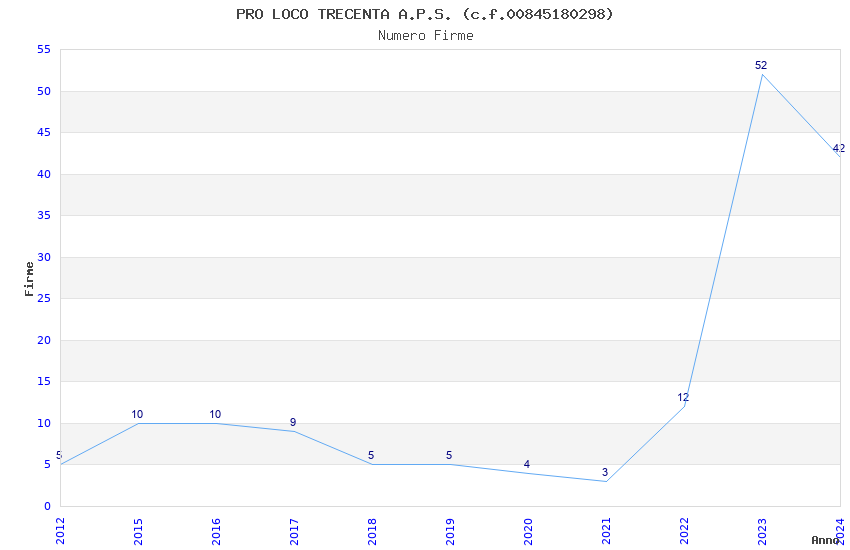The width and height of the screenshot is (850, 550).
Task: Select the 2016 year label
Action: (216, 531)
